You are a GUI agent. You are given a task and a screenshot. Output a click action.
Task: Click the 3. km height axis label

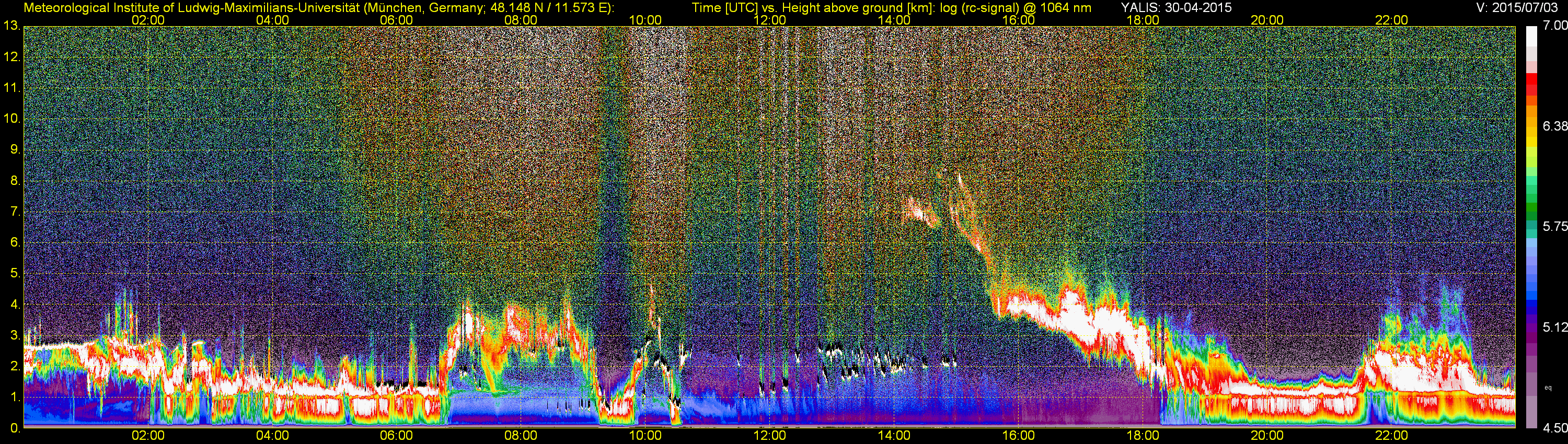(15, 335)
